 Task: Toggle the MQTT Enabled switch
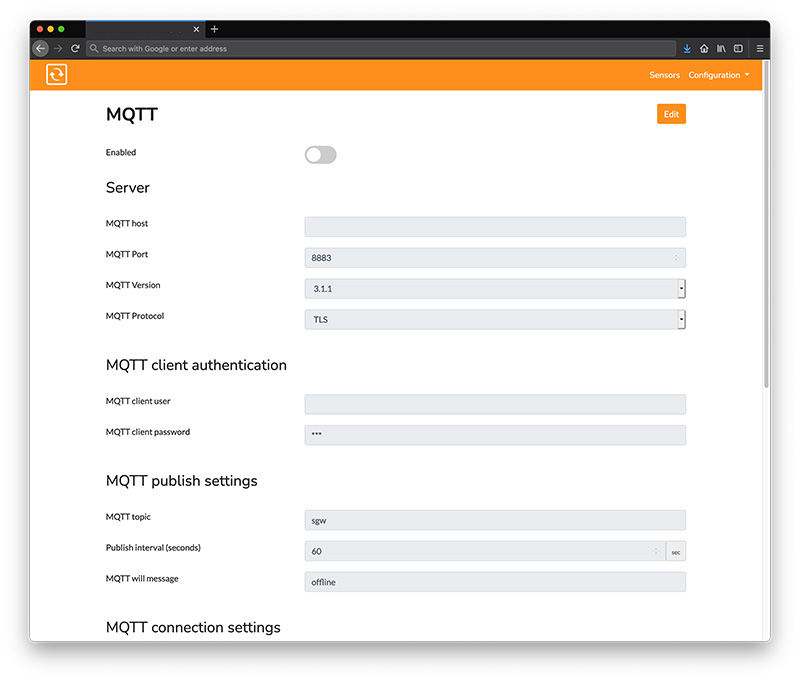click(x=320, y=155)
